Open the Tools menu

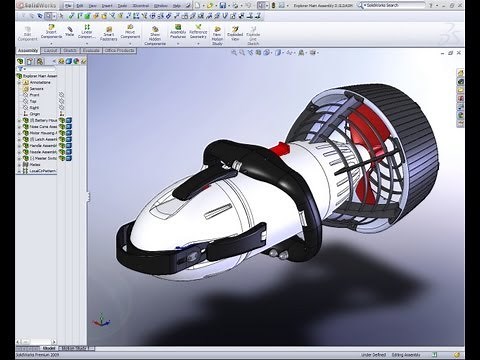point(123,6)
